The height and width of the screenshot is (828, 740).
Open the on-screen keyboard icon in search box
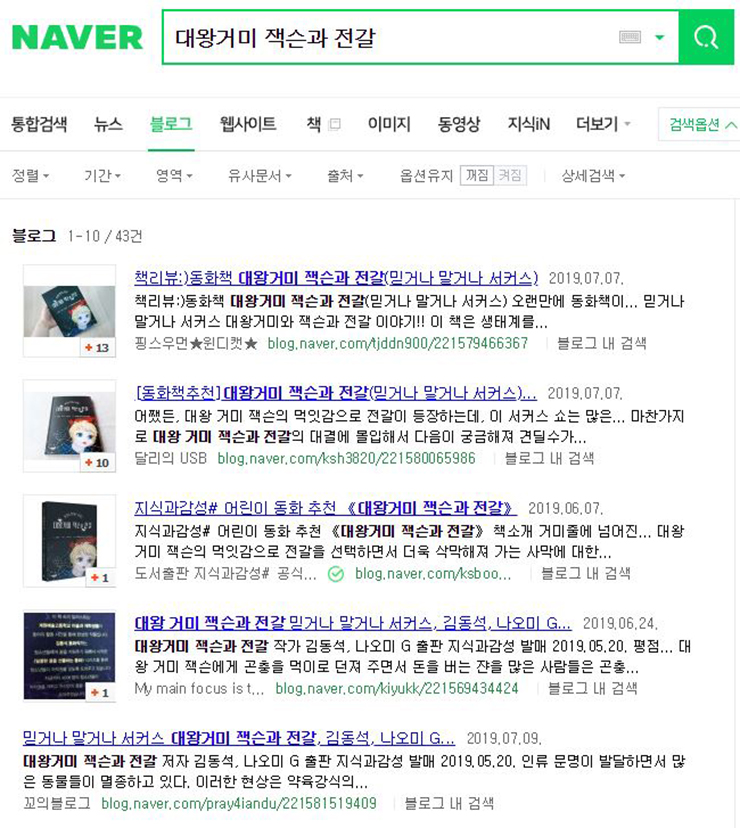[x=630, y=37]
